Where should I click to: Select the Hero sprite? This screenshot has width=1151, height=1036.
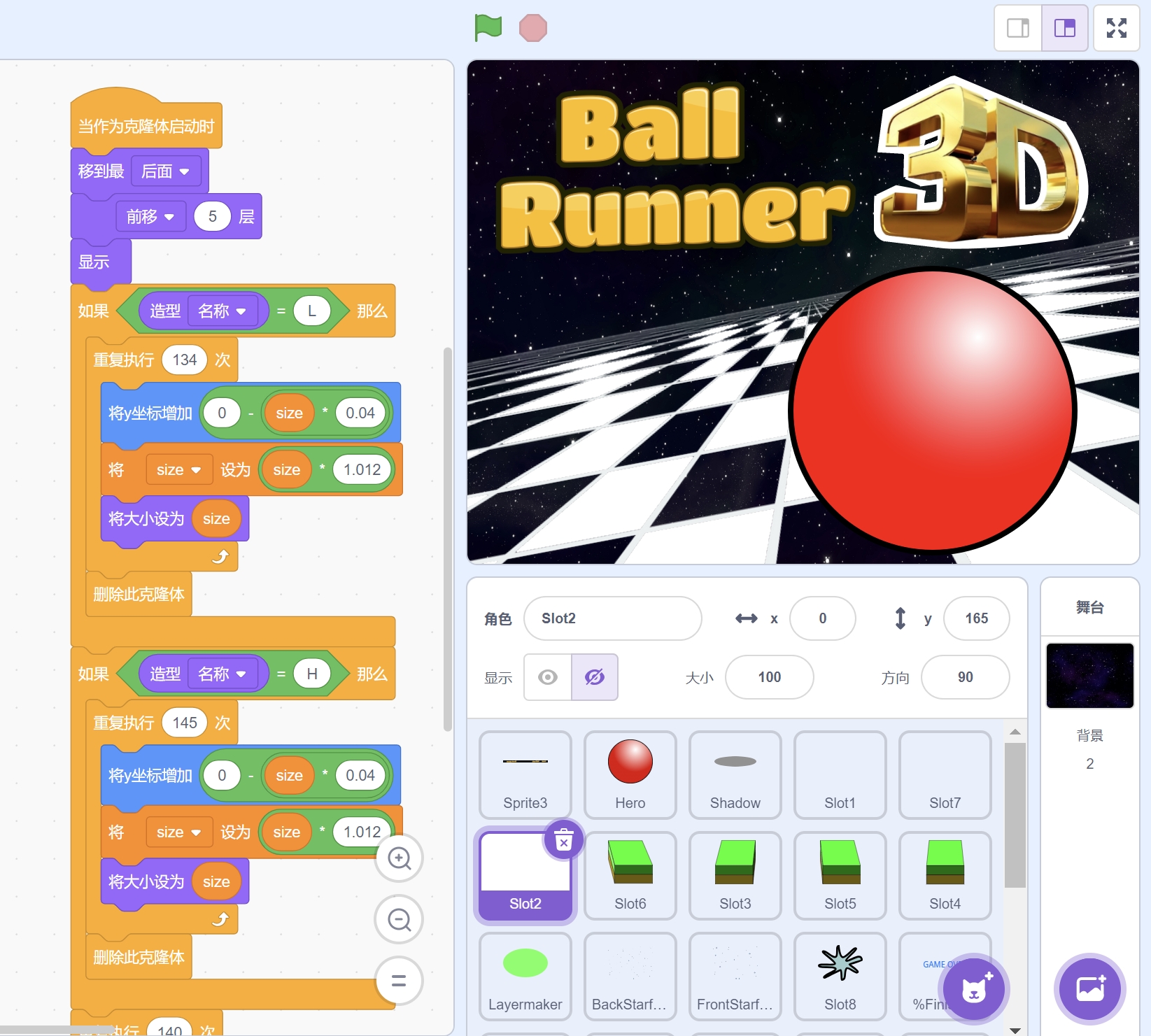630,774
